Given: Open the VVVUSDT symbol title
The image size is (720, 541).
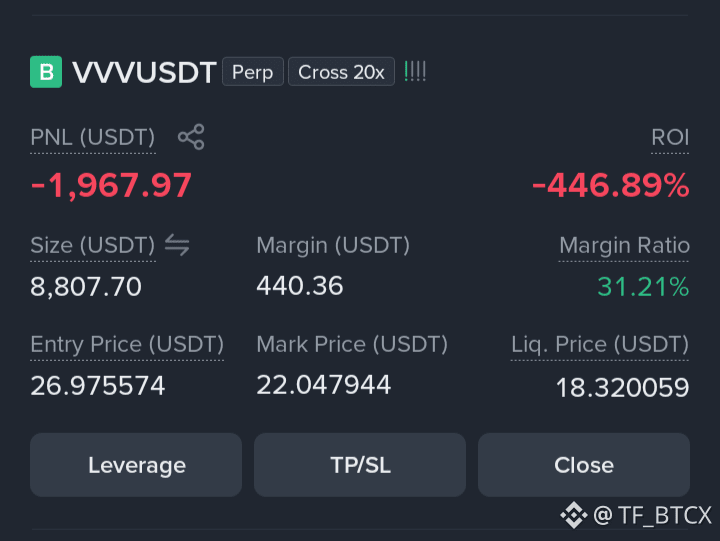Looking at the screenshot, I should click(144, 73).
